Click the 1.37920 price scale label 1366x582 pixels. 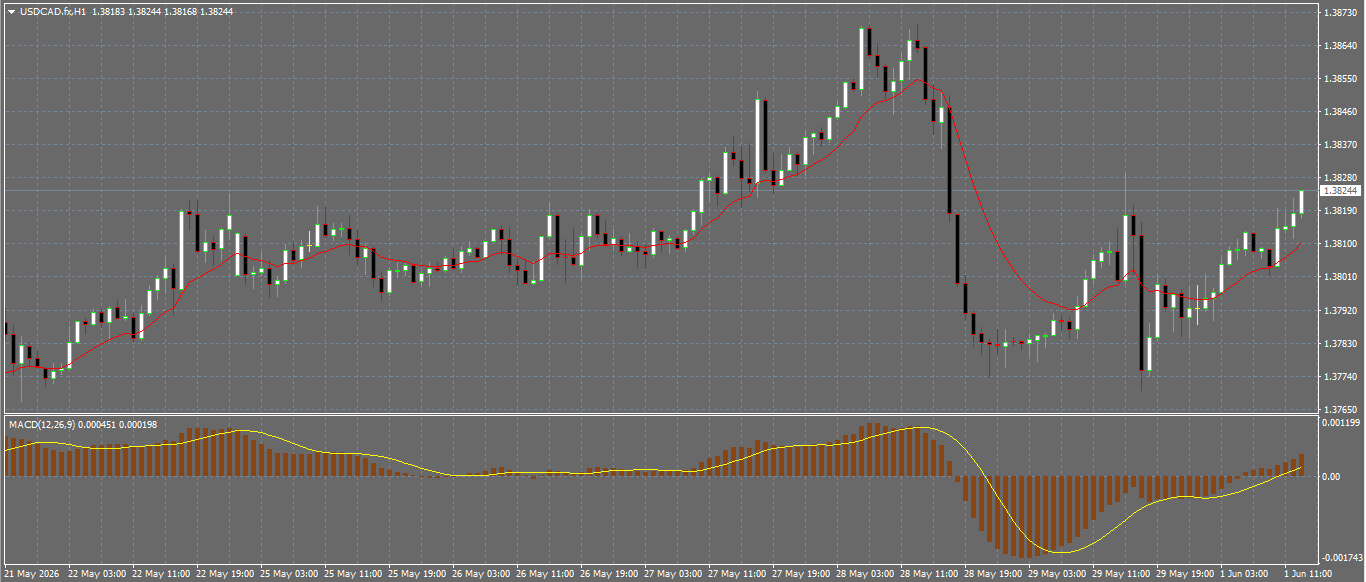1339,310
